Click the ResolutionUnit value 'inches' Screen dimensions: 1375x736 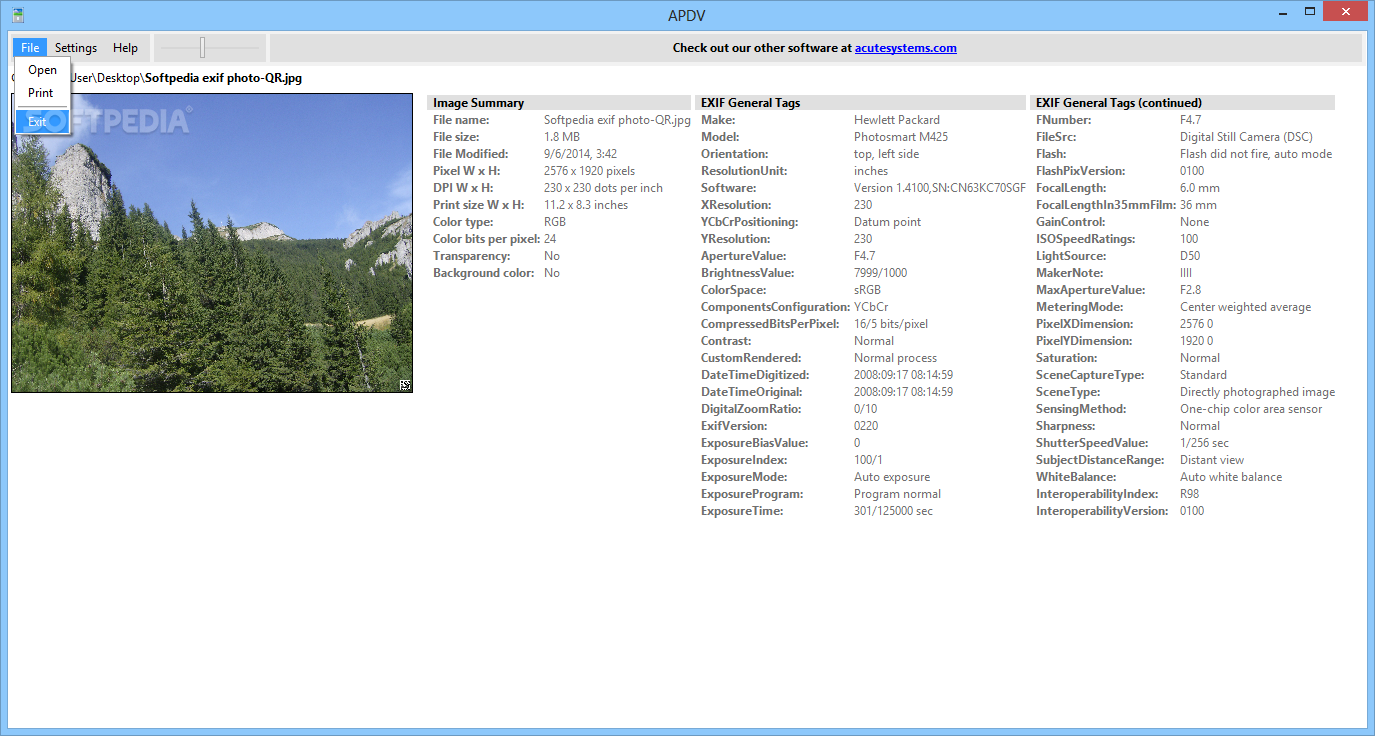[x=871, y=171]
